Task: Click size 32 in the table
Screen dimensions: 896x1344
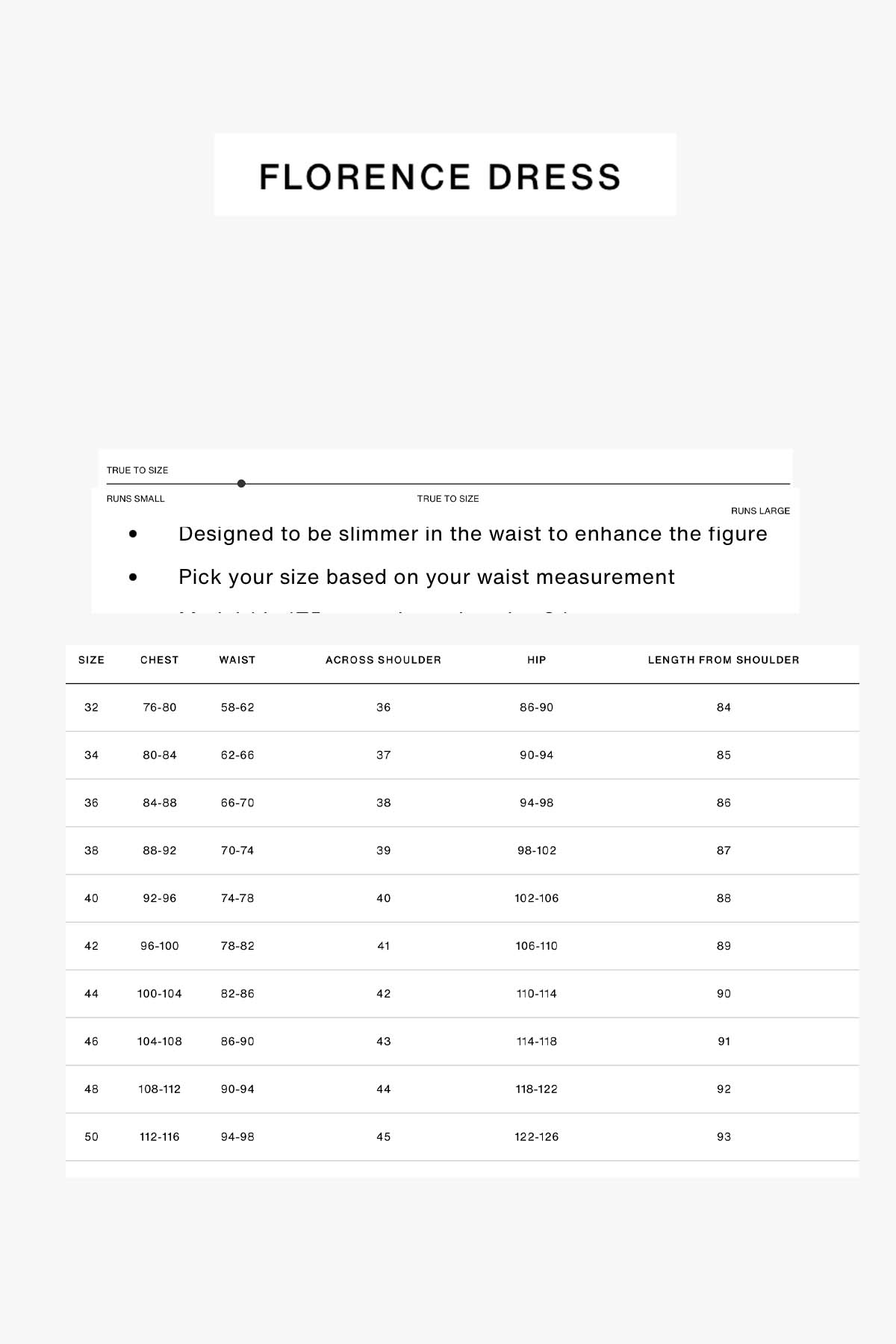Action: 91,707
